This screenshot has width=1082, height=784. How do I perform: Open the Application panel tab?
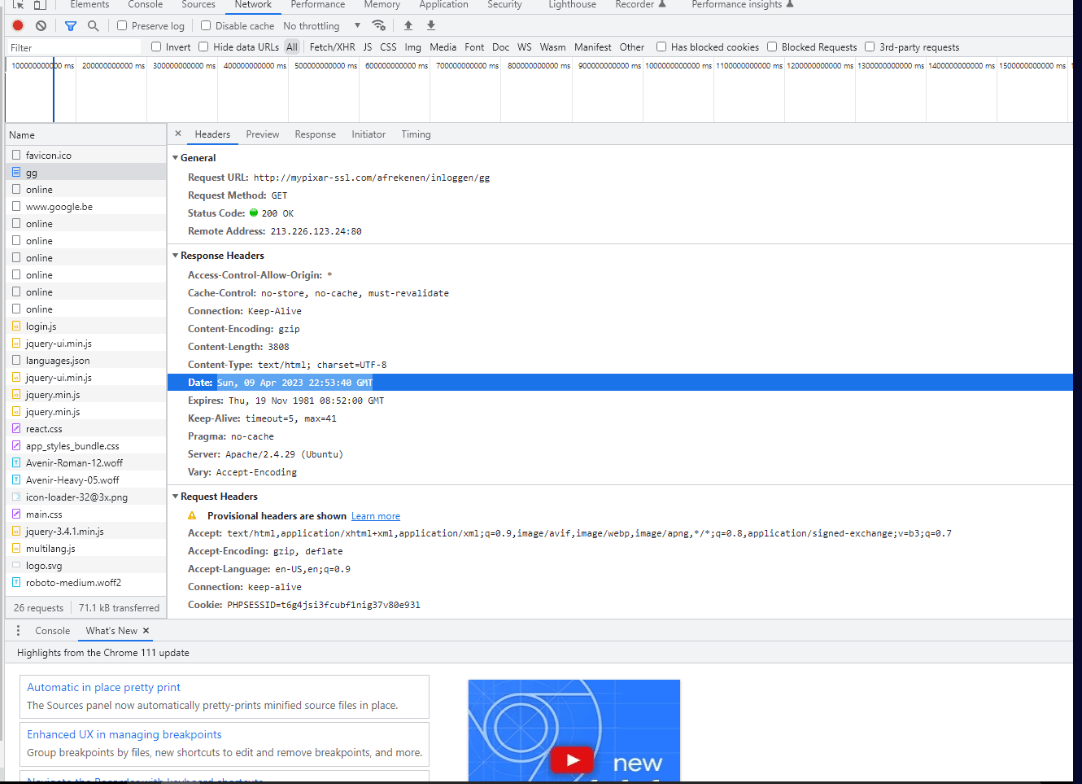coord(444,5)
